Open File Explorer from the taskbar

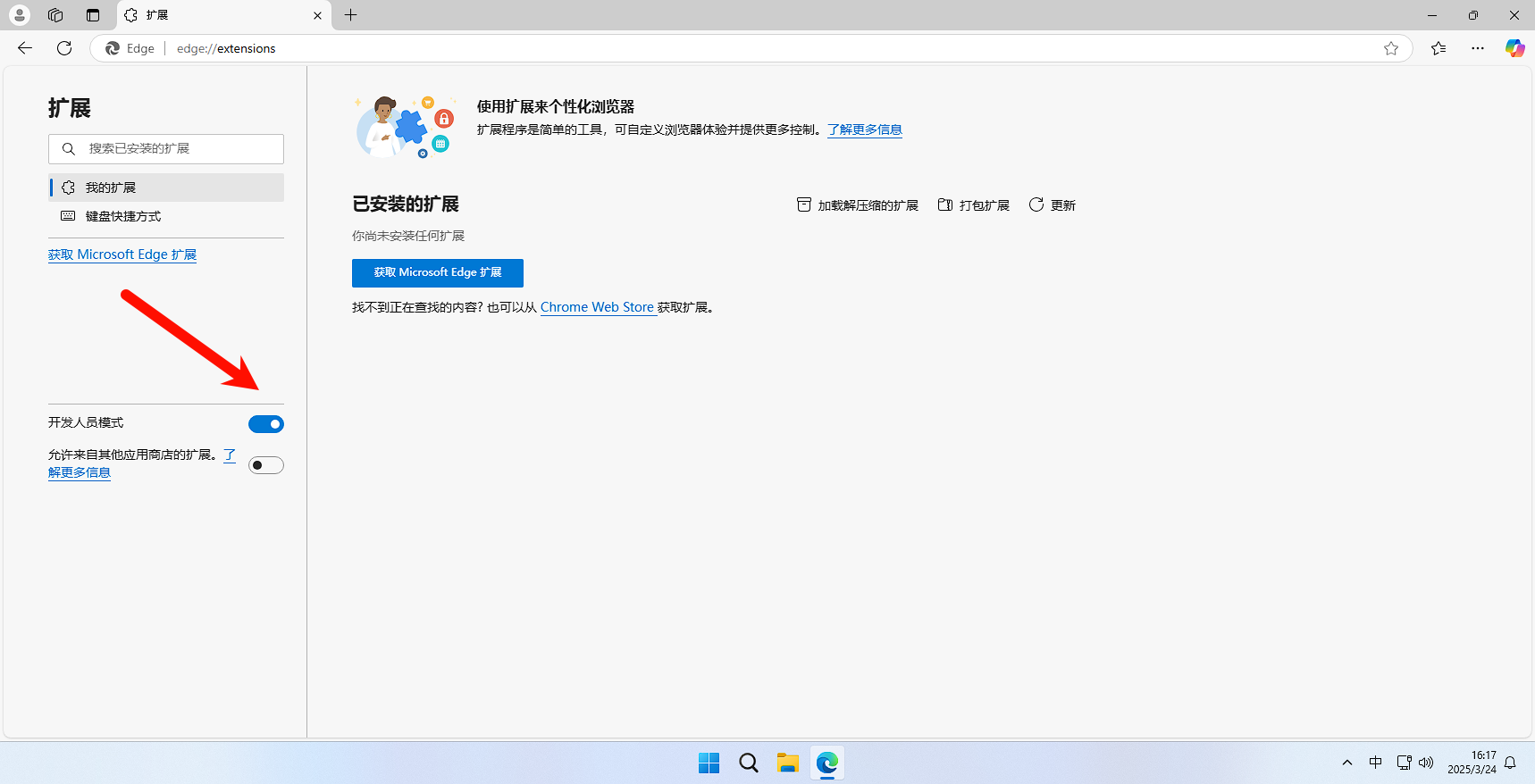(788, 763)
